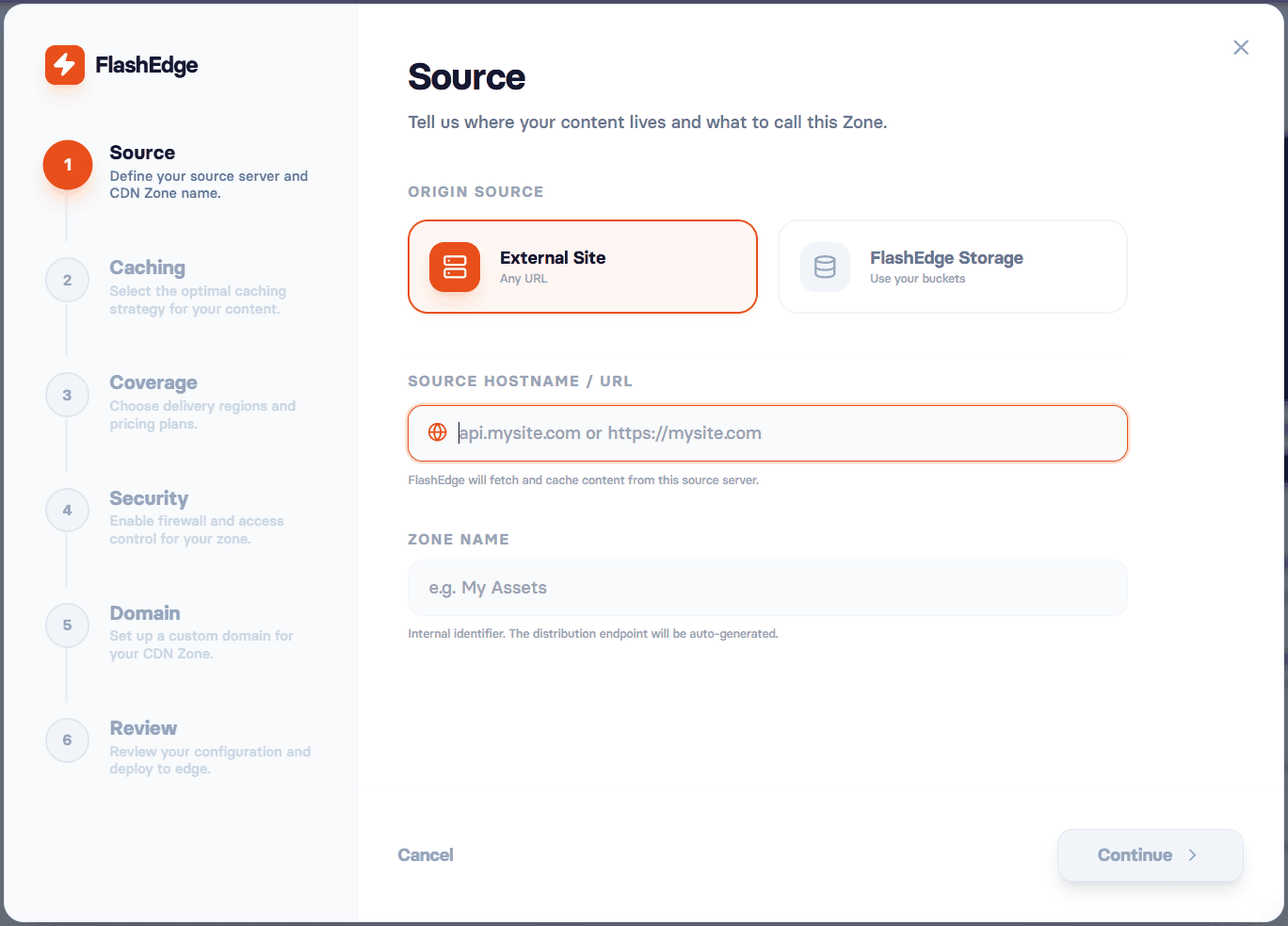Click 'Choose delivery regions and pricing plans' text

point(202,415)
